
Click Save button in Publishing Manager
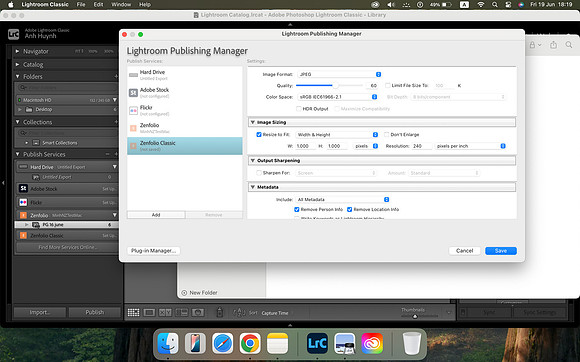tap(501, 251)
